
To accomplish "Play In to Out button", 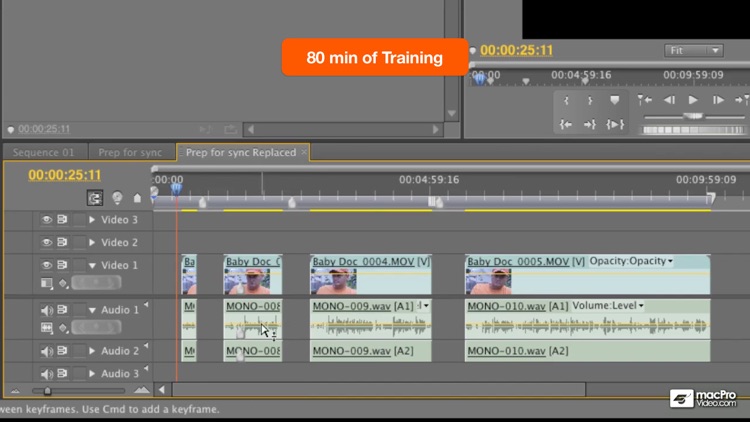I will 615,124.
